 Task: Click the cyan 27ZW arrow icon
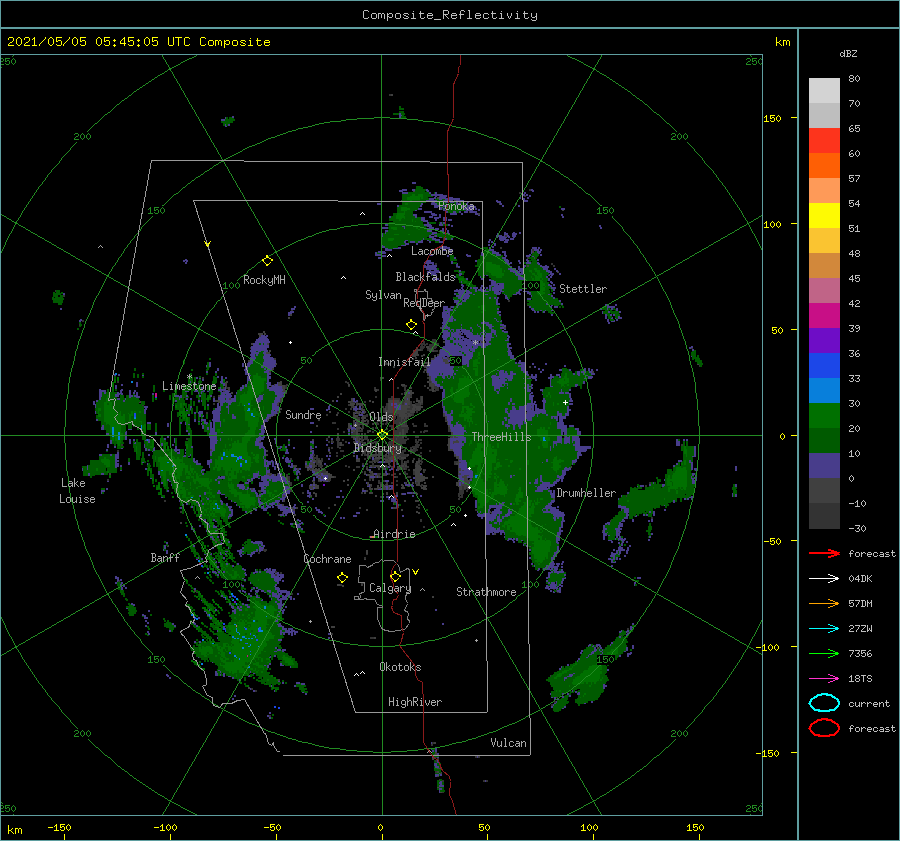pyautogui.click(x=824, y=629)
